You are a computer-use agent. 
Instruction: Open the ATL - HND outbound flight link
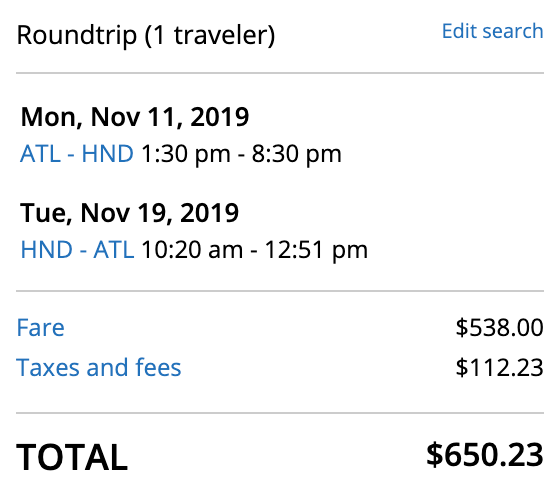77,154
